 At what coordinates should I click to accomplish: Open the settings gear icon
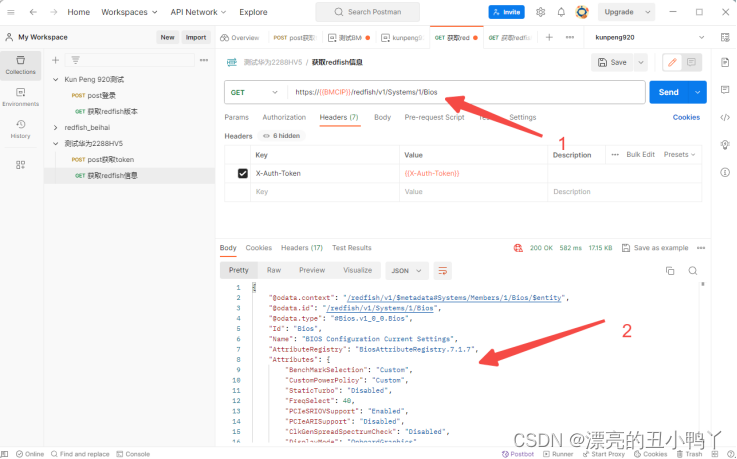coord(541,12)
